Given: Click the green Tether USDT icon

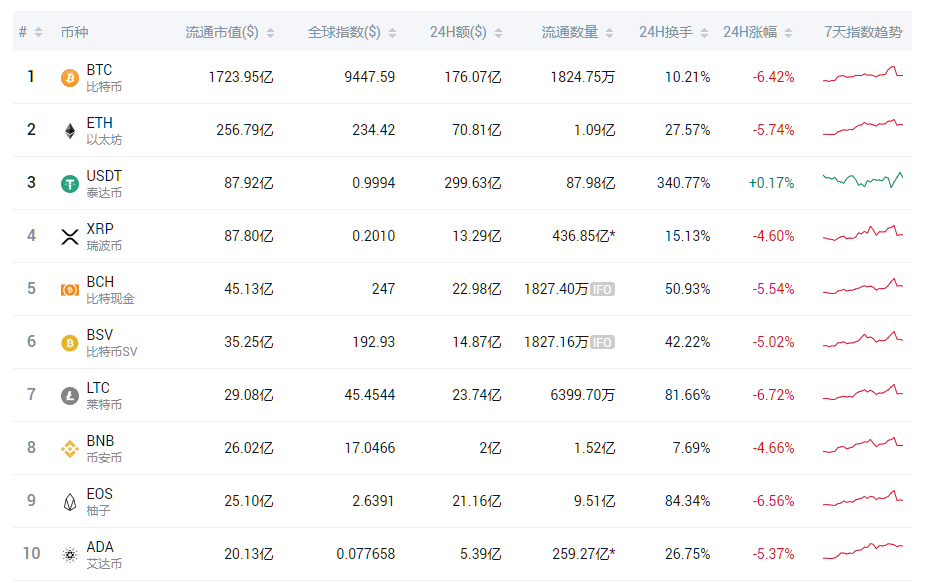Looking at the screenshot, I should (x=70, y=184).
